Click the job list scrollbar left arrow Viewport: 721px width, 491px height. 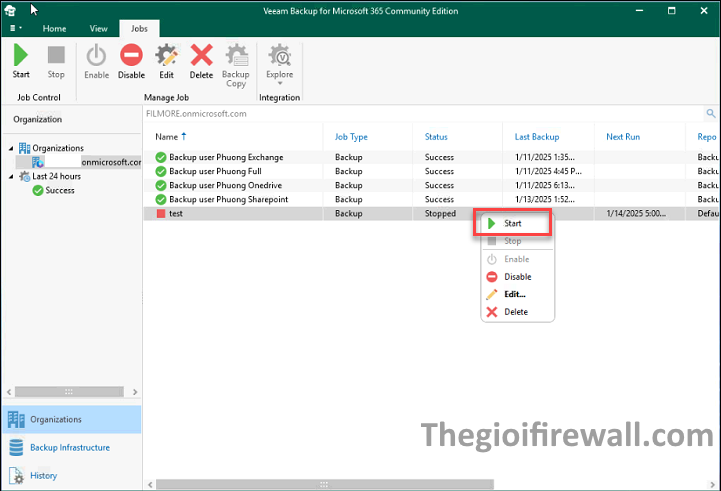click(150, 485)
